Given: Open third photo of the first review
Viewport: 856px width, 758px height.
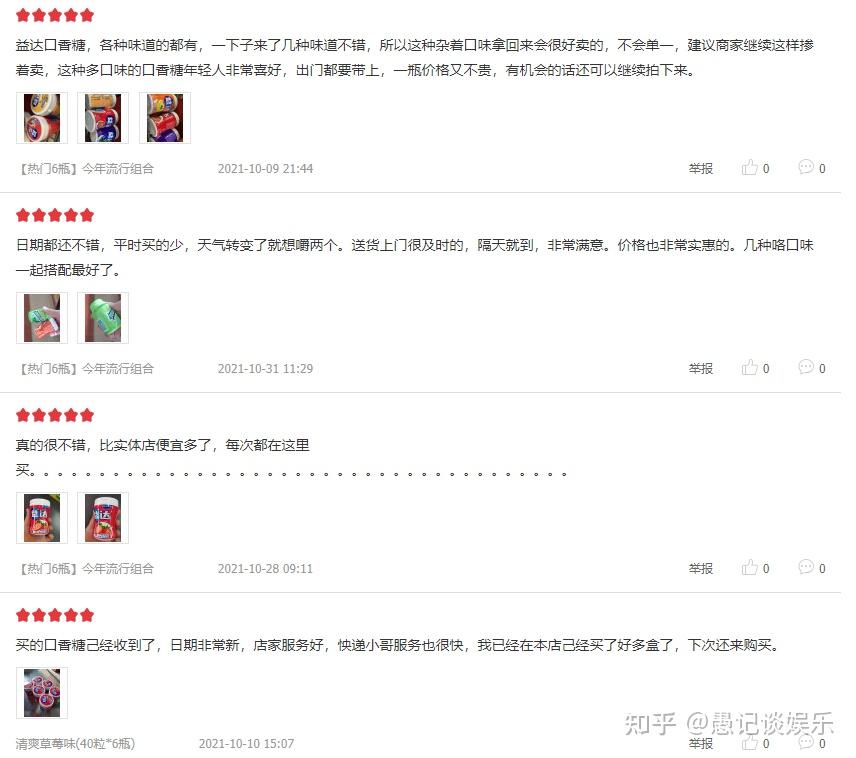Looking at the screenshot, I should pyautogui.click(x=165, y=118).
